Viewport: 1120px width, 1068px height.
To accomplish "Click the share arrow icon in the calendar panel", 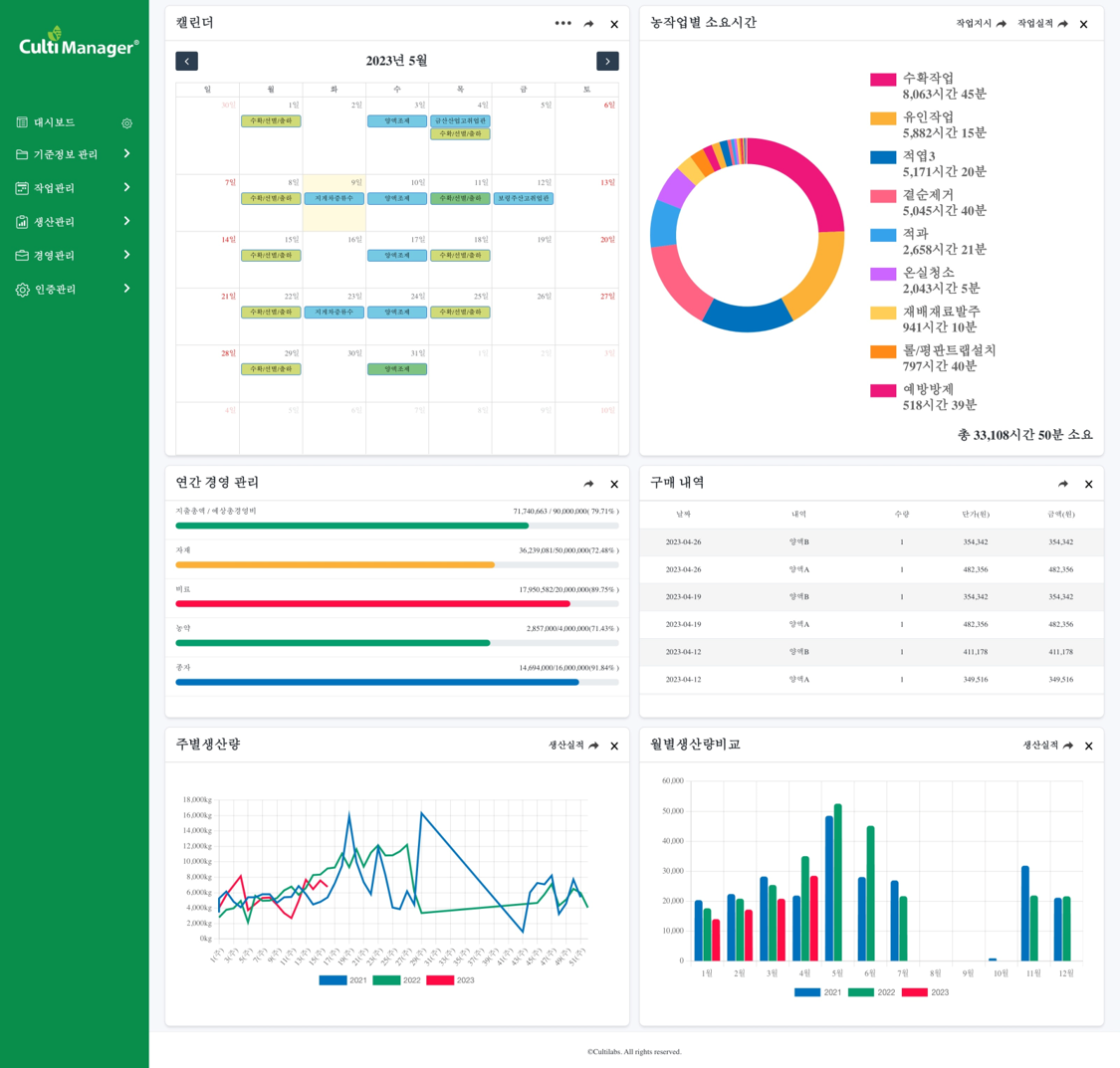I will [588, 24].
